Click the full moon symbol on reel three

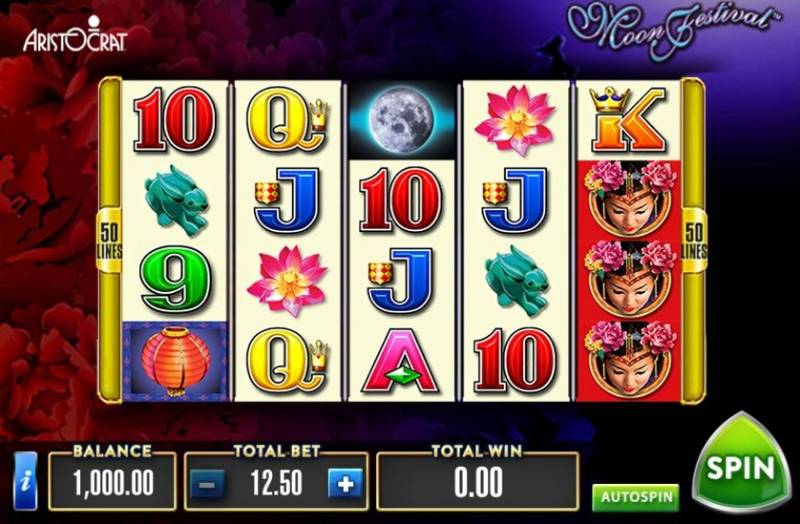coord(402,120)
